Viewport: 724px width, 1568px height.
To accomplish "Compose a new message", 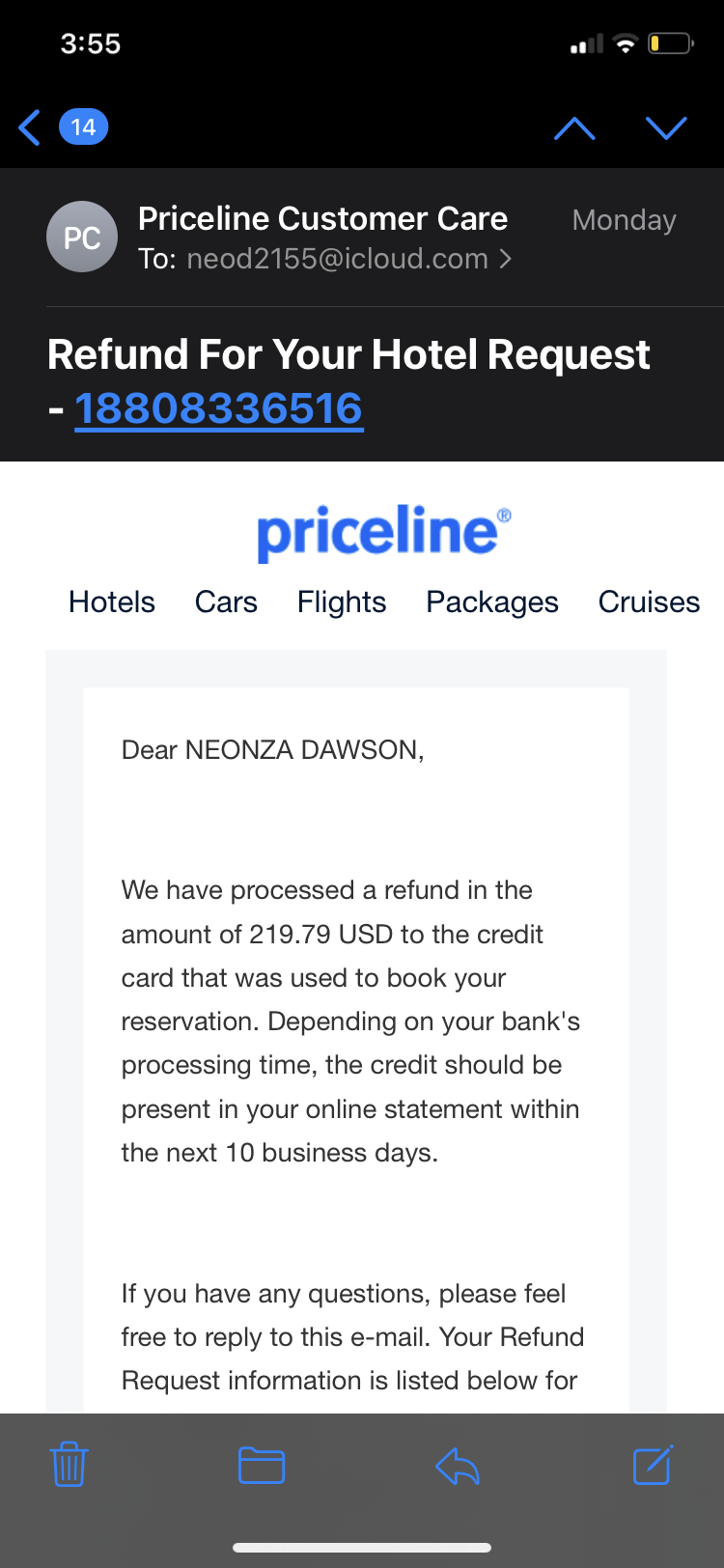I will coord(653,1465).
